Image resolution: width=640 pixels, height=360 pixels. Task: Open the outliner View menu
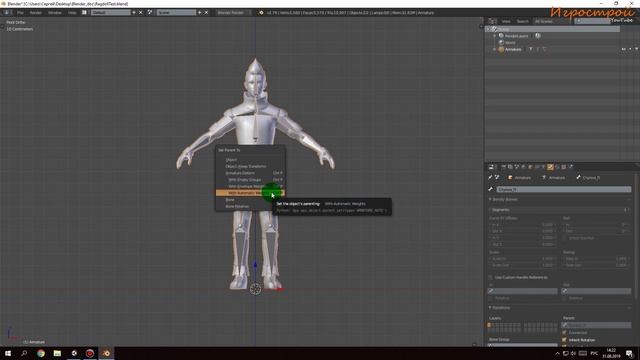[506, 21]
